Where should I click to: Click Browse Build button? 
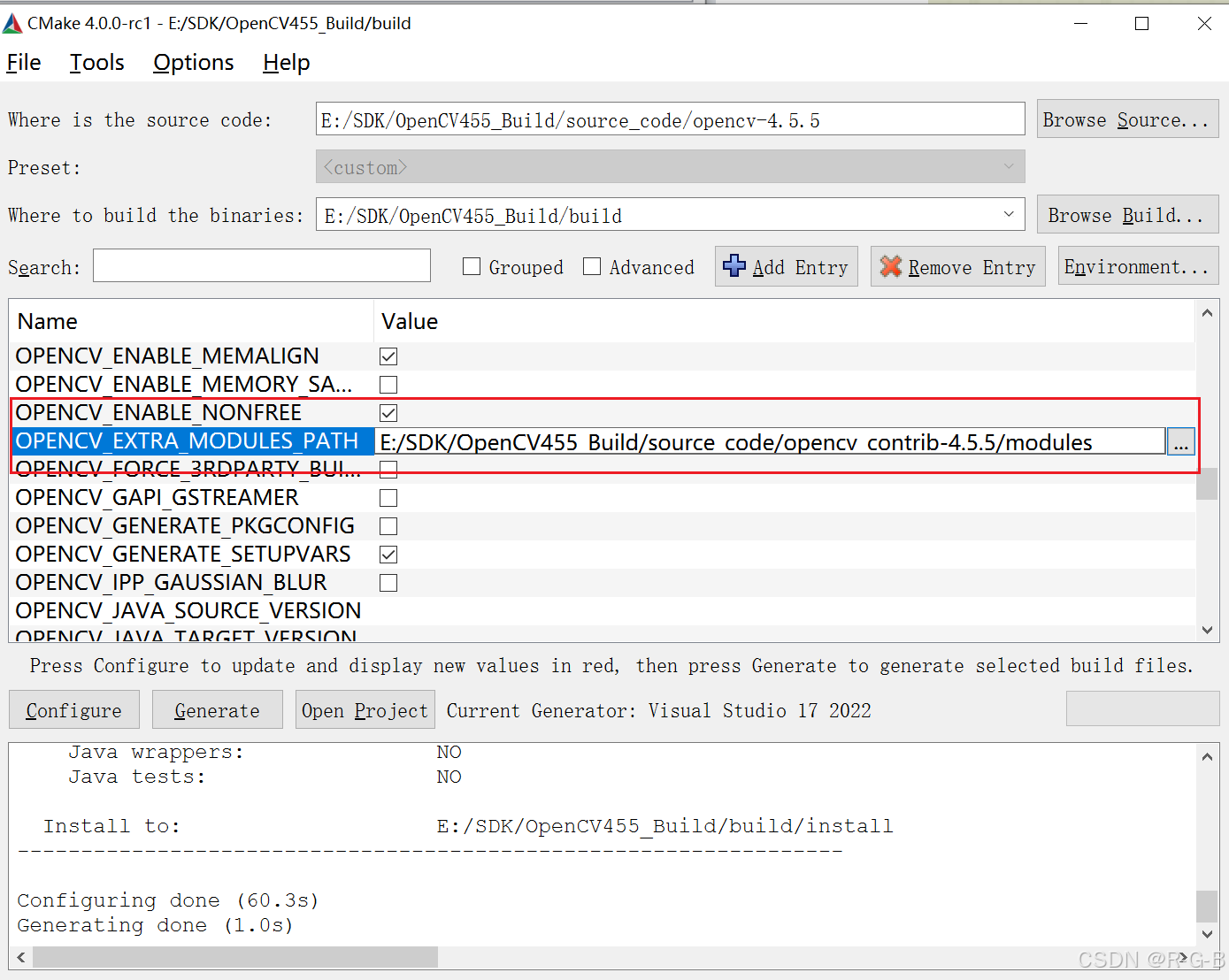(1127, 215)
